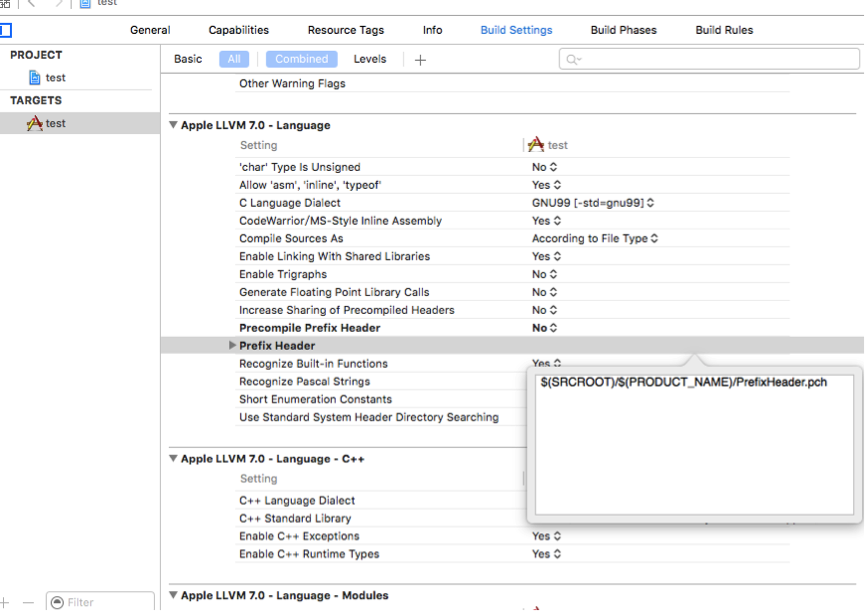
Task: Select the Recognize Pascal Strings setting
Action: [x=304, y=381]
